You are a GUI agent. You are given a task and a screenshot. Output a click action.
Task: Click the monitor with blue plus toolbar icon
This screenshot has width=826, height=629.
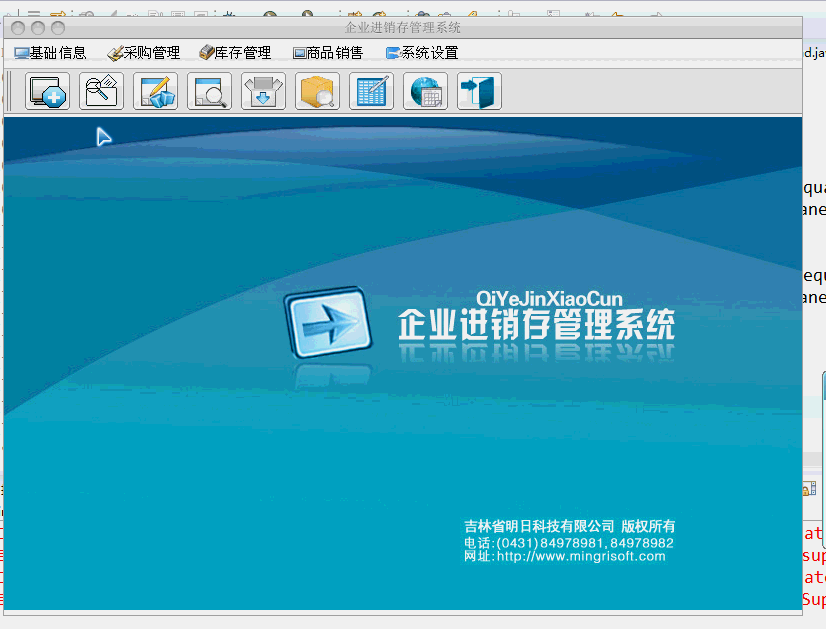(47, 91)
